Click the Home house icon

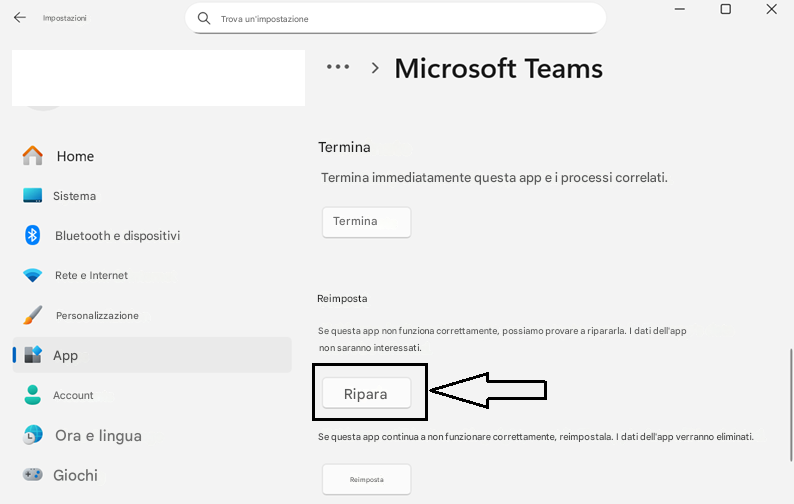32,156
